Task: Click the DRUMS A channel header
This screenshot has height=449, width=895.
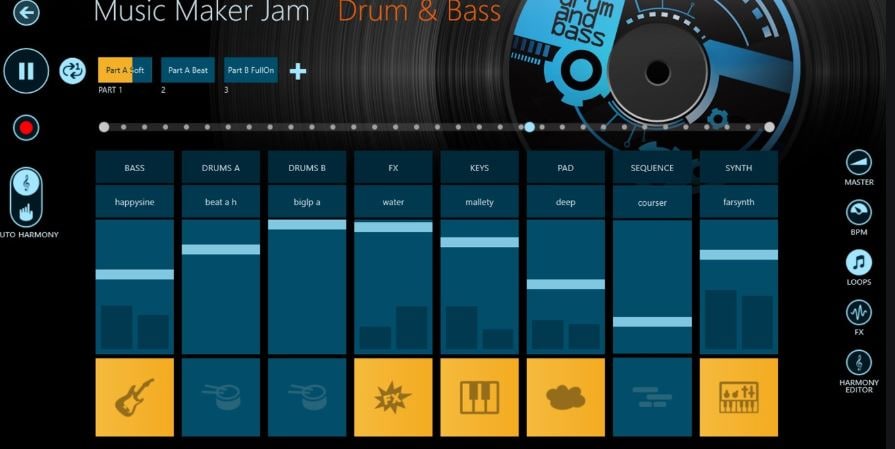Action: coord(221,167)
